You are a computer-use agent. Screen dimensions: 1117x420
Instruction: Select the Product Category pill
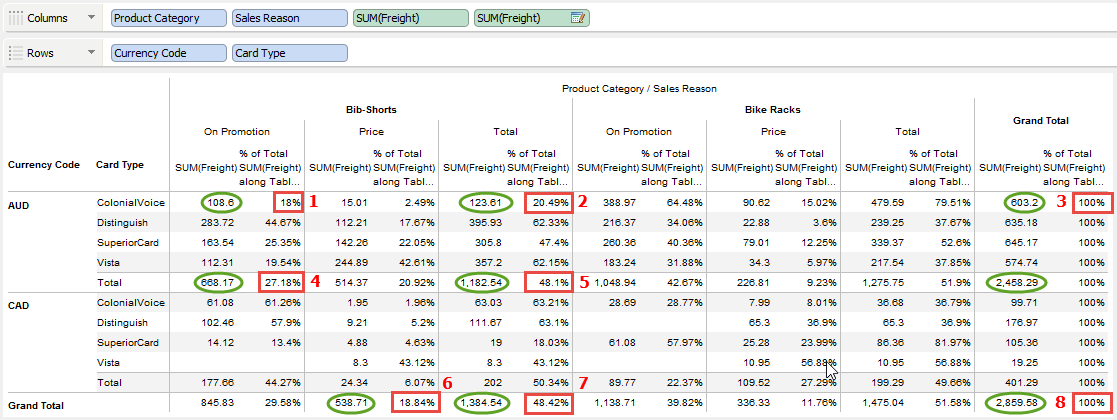(x=168, y=18)
